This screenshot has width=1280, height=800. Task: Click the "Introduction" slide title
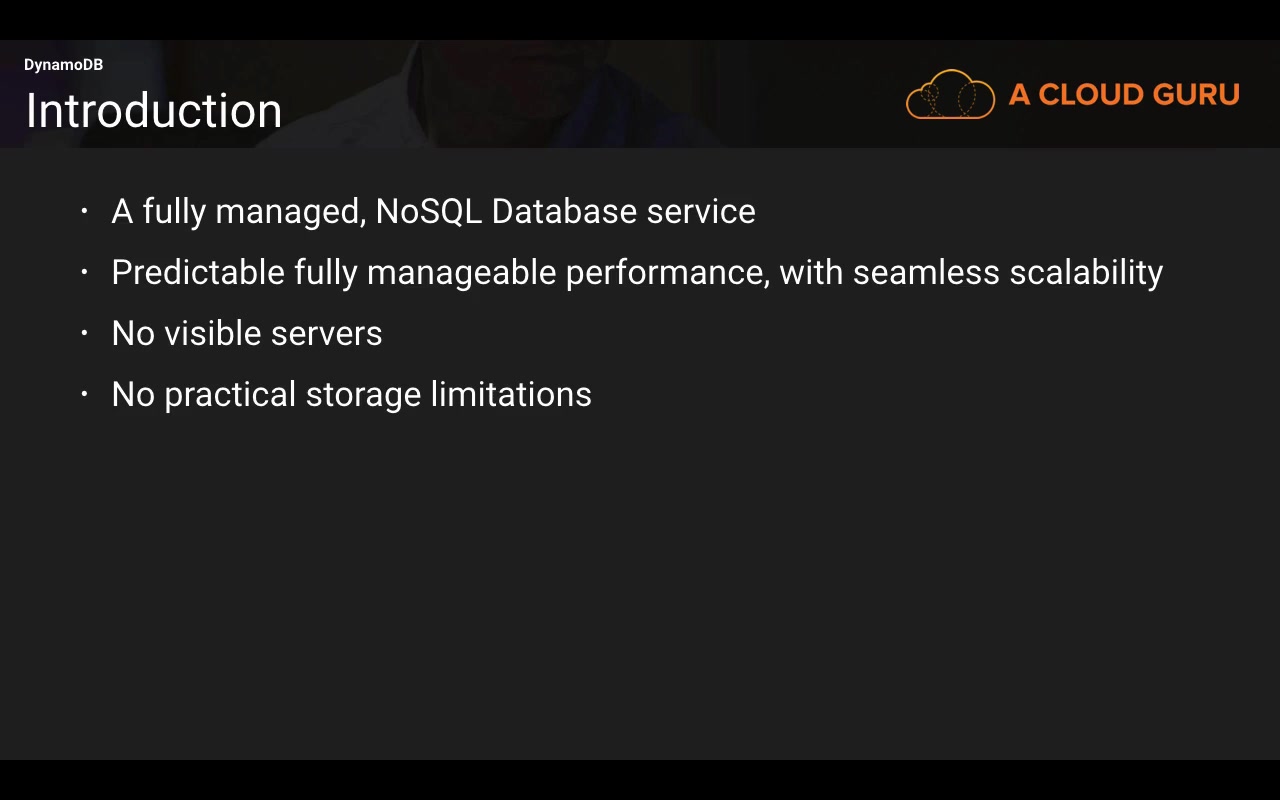point(154,110)
